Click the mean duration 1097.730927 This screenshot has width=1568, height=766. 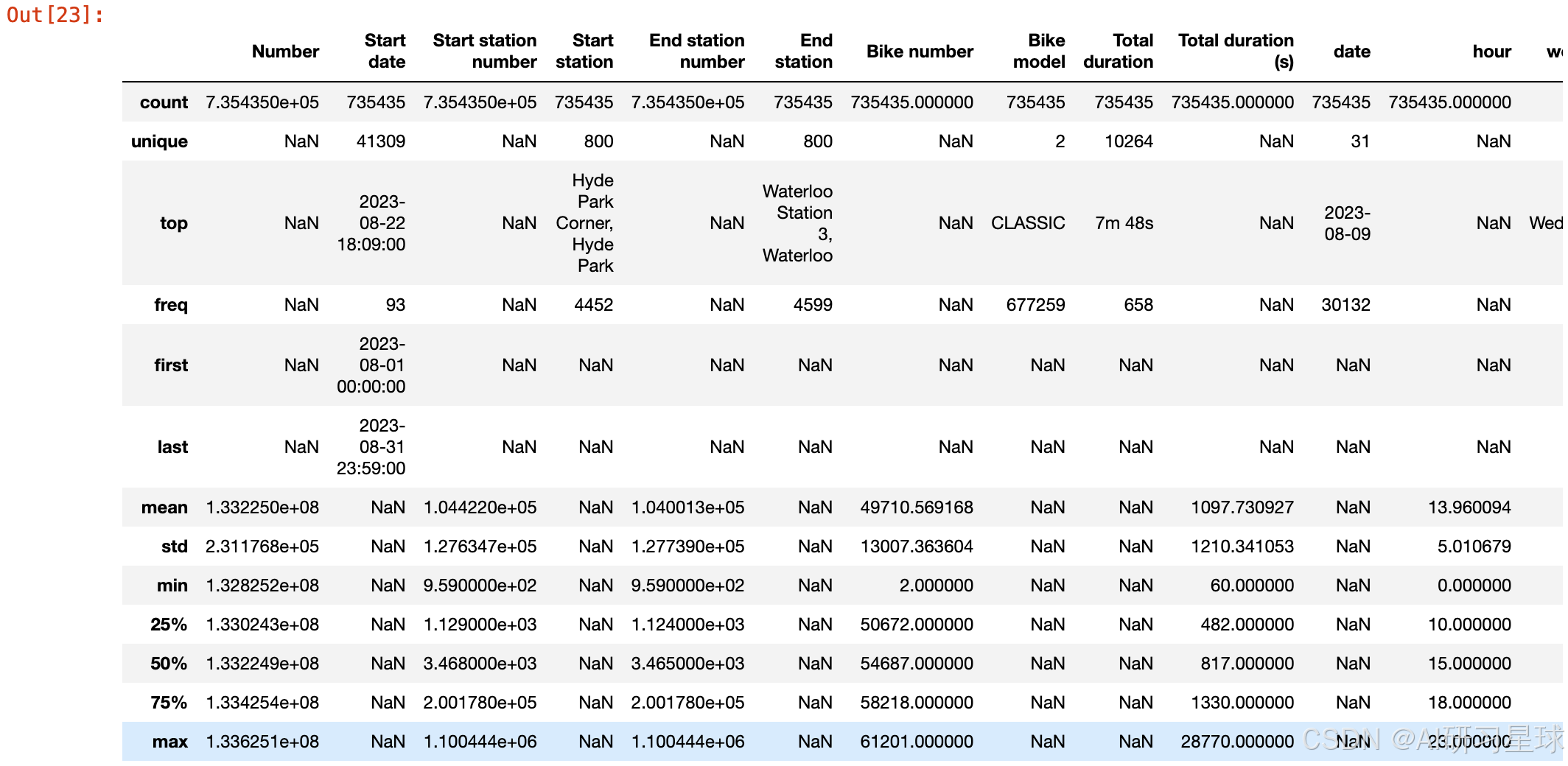tap(1242, 507)
